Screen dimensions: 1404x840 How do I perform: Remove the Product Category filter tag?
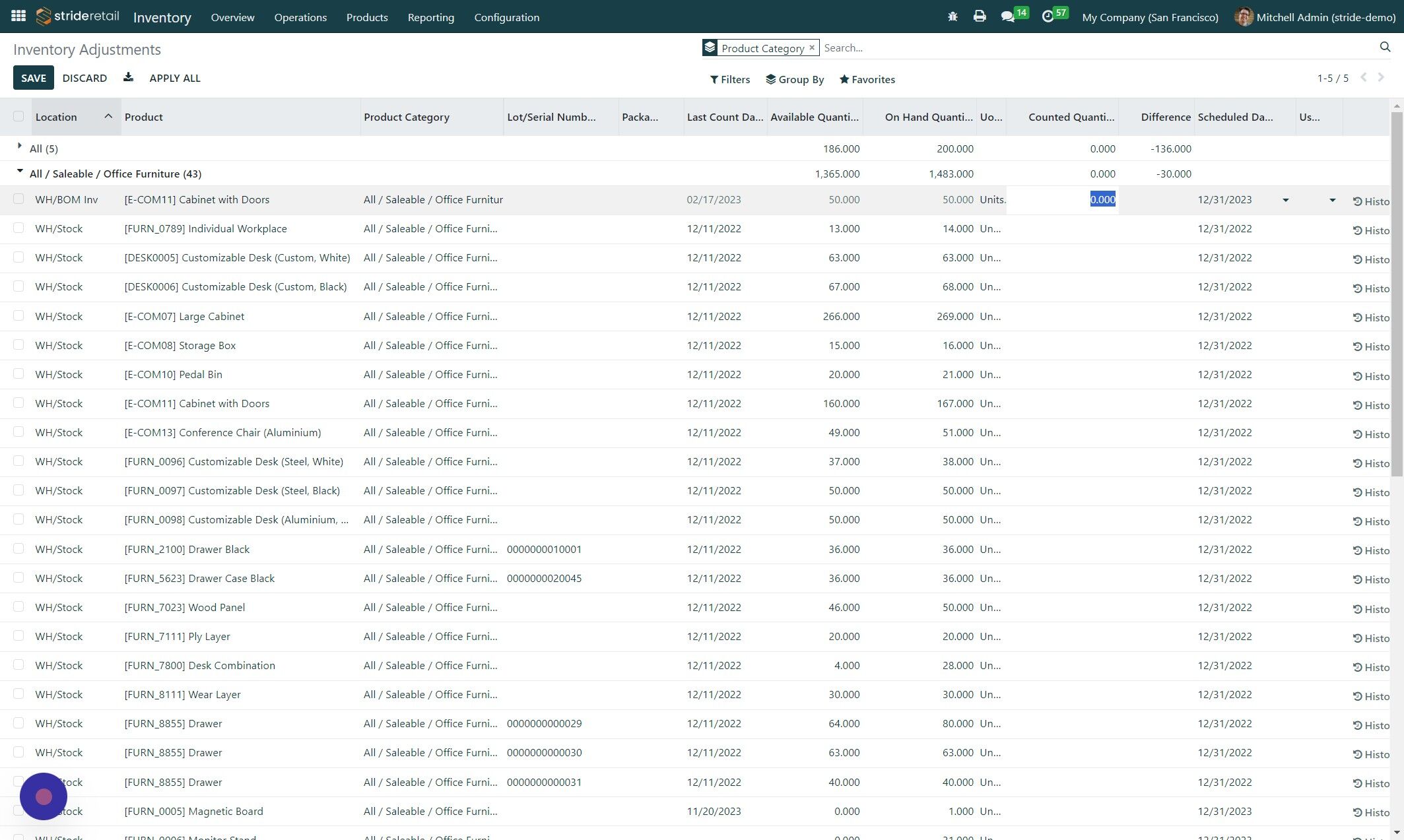812,48
